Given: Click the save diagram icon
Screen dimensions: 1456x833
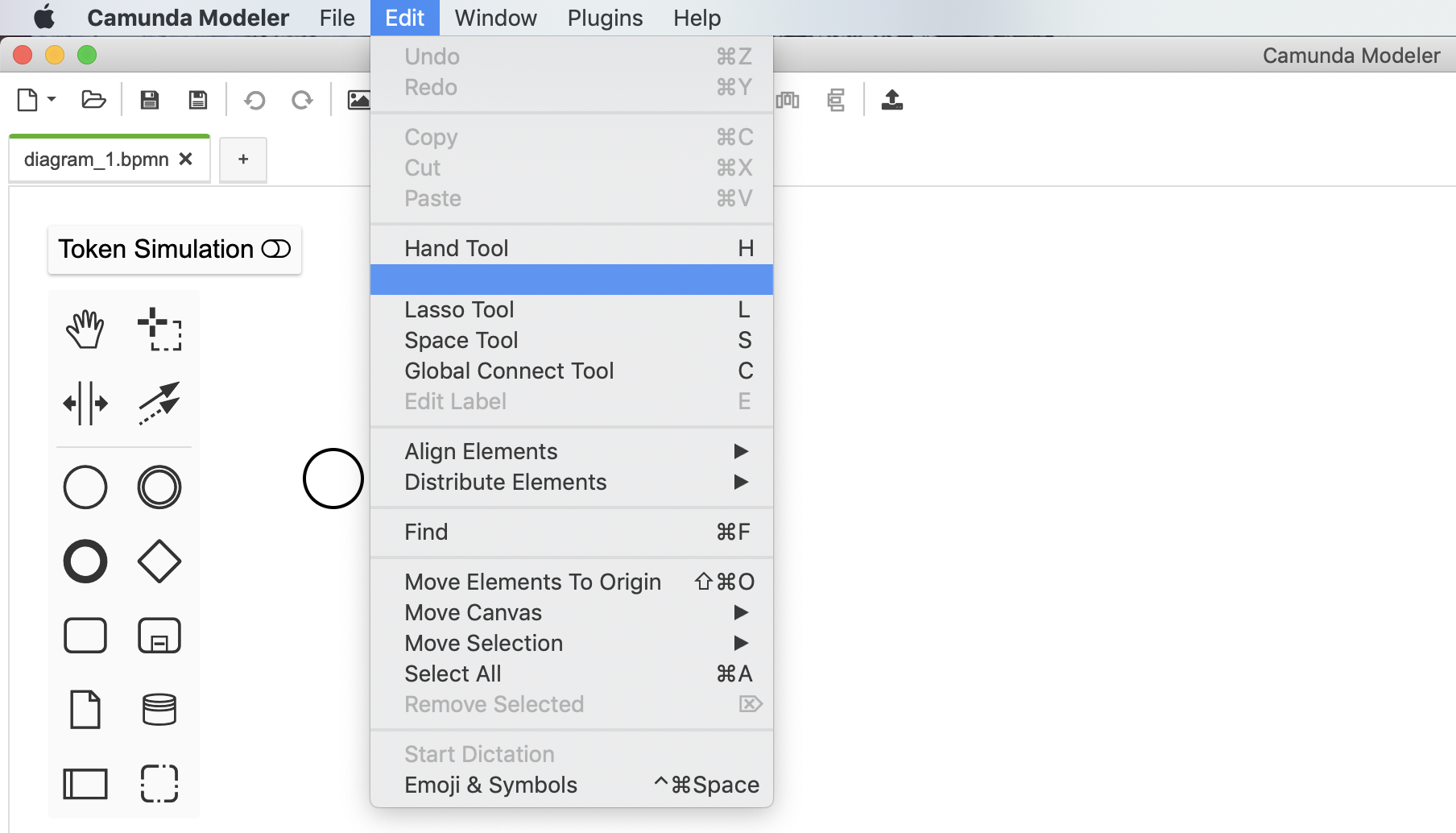Looking at the screenshot, I should [150, 100].
